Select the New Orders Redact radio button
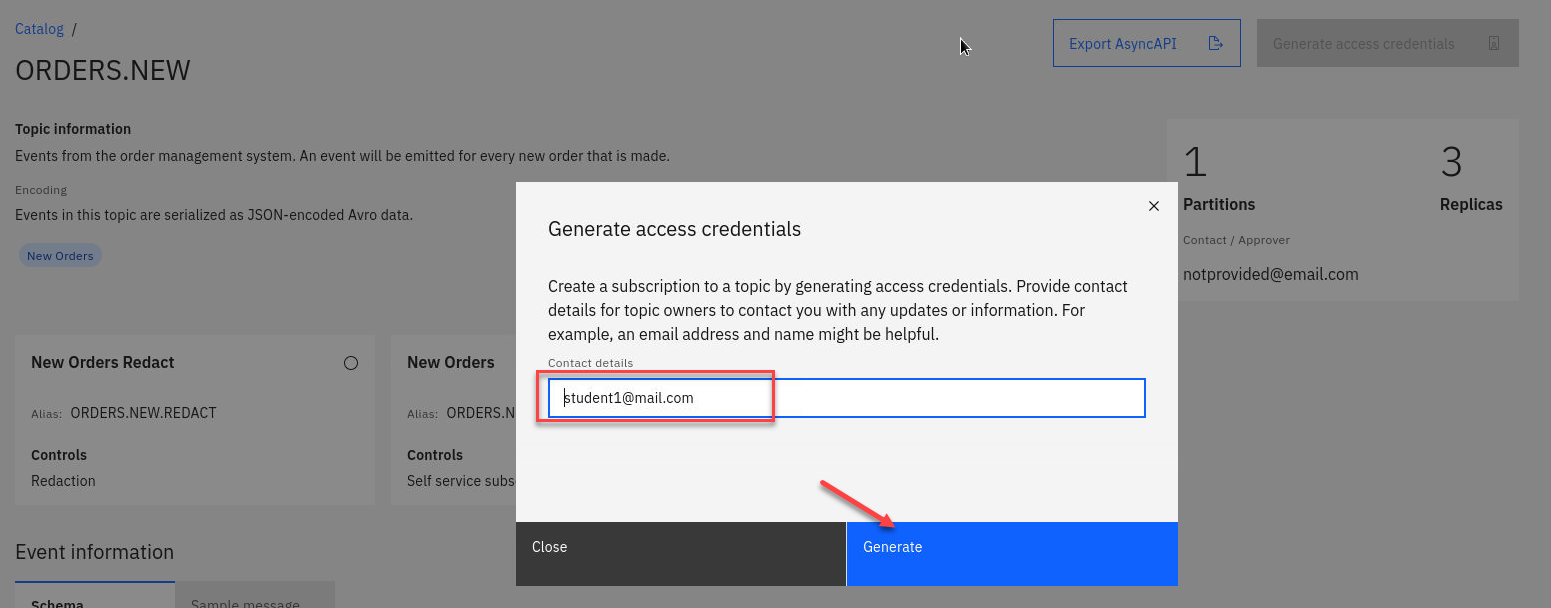 click(351, 363)
